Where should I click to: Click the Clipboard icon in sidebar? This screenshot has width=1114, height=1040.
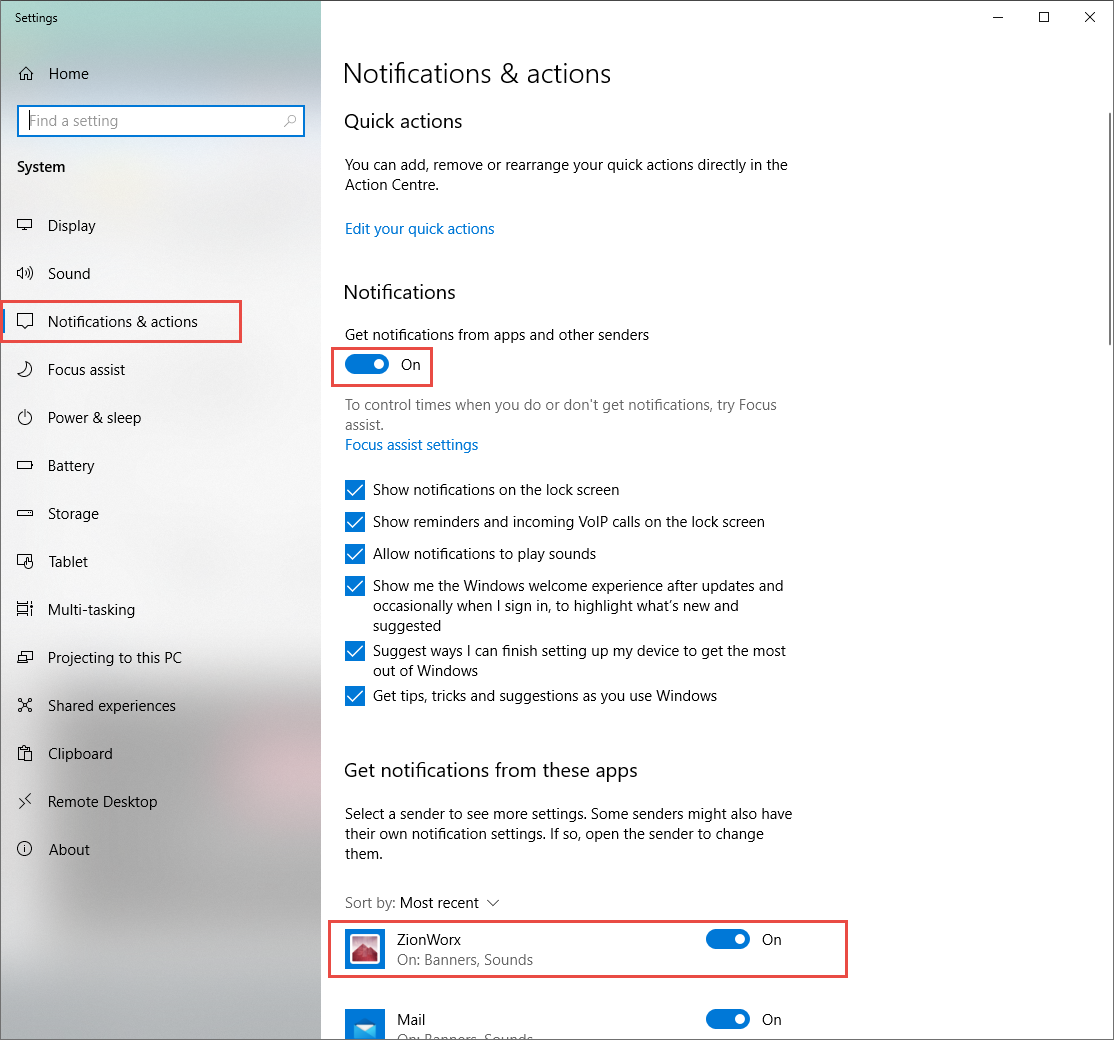pyautogui.click(x=25, y=753)
